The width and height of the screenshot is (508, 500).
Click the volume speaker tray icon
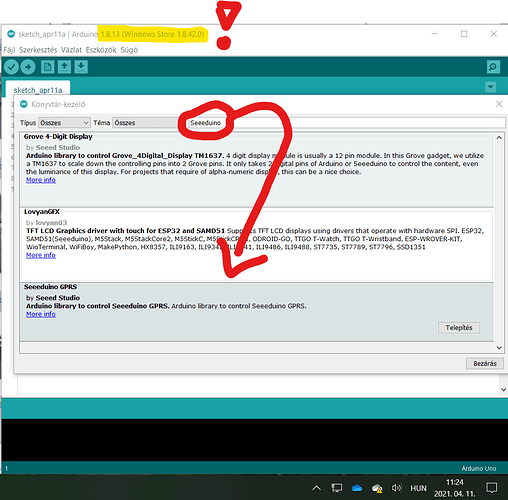pos(397,488)
